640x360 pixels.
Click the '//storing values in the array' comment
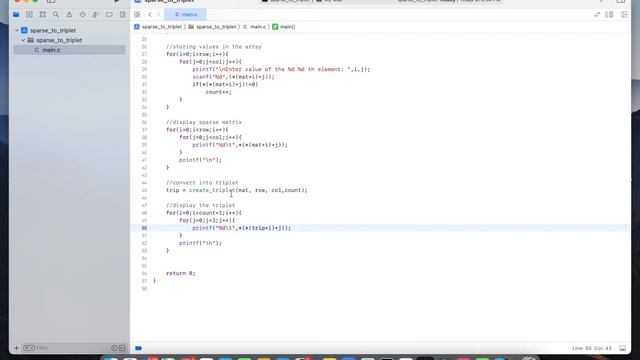click(213, 47)
